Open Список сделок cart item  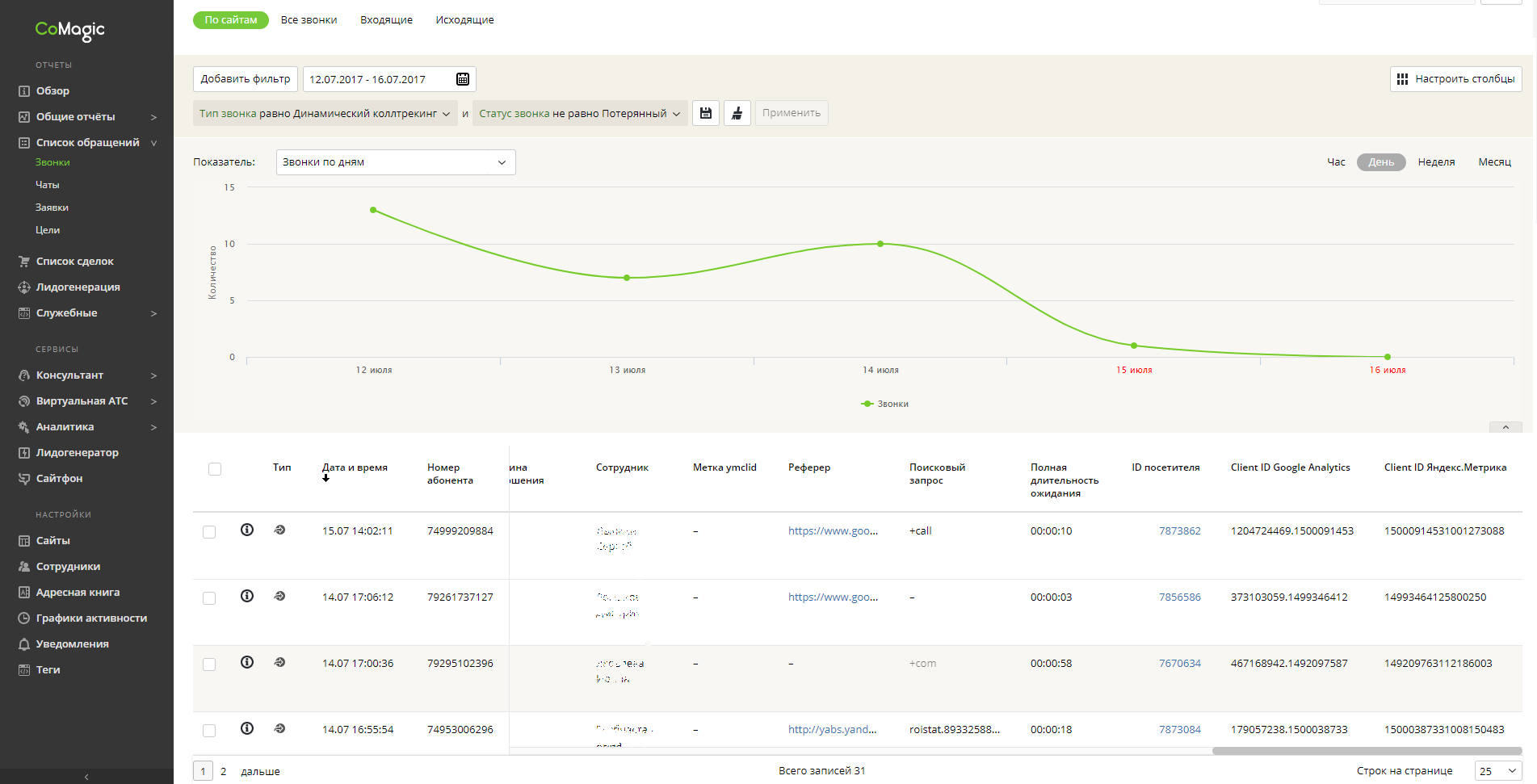click(x=24, y=262)
